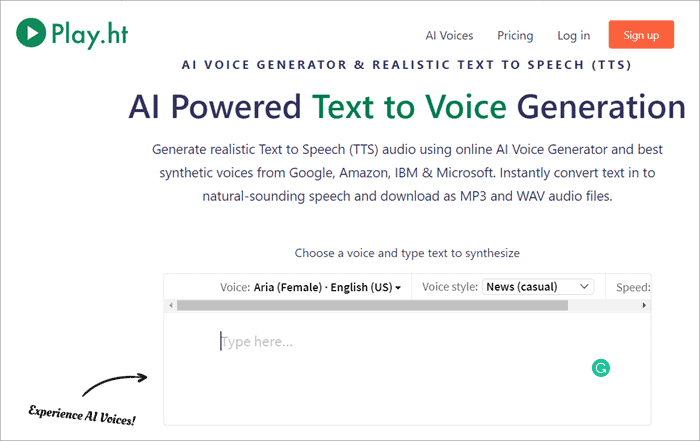Image resolution: width=700 pixels, height=442 pixels.
Task: Click the 'AI Powered Text to Voice Generation' heading
Action: click(407, 107)
